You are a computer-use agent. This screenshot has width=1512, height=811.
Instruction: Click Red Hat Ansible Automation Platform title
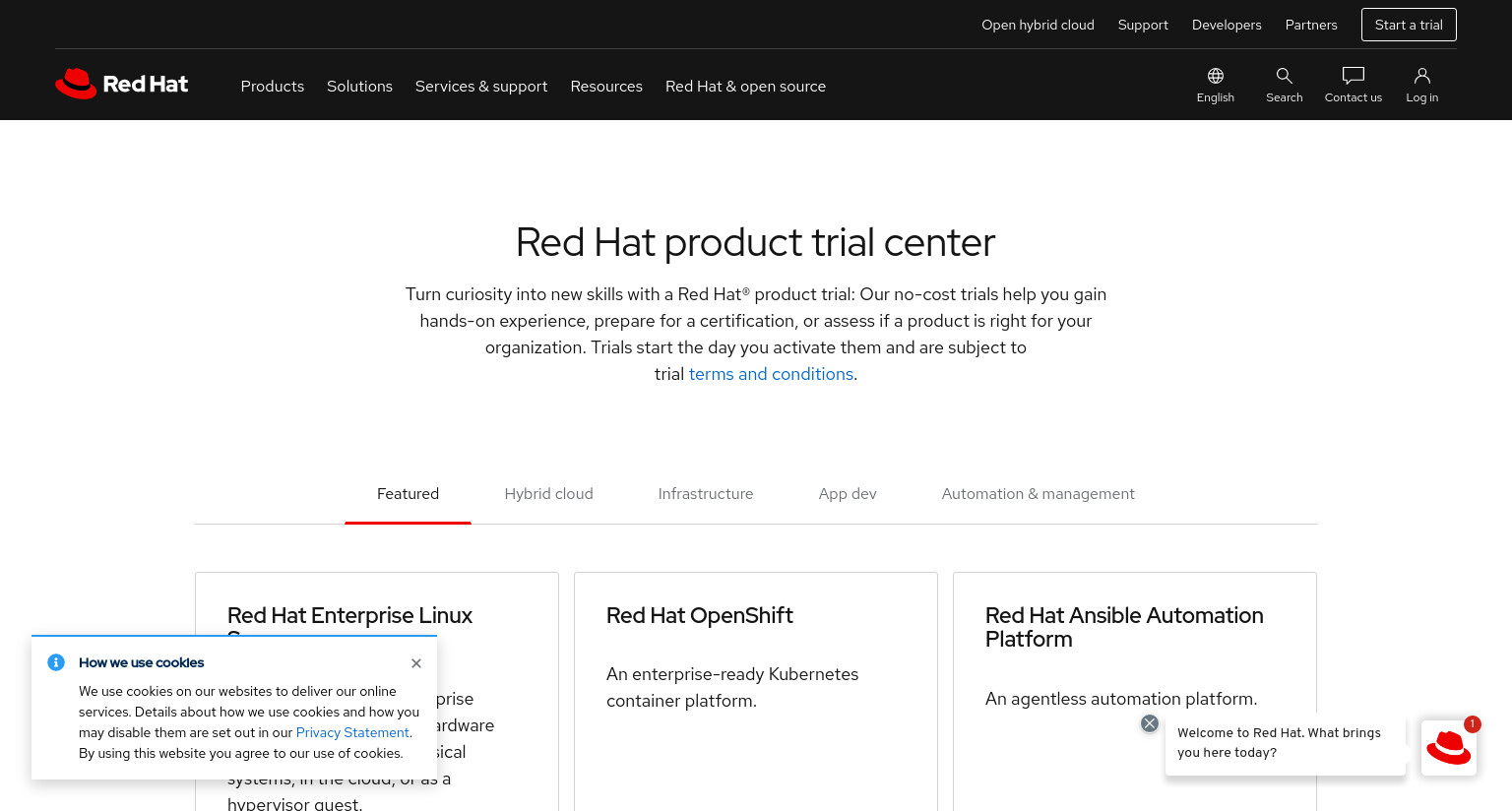pyautogui.click(x=1124, y=627)
